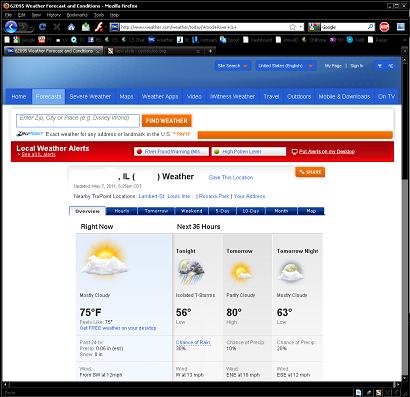Open the Google bookmark in bookmarks bar
The image size is (410, 397).
coord(24,40)
